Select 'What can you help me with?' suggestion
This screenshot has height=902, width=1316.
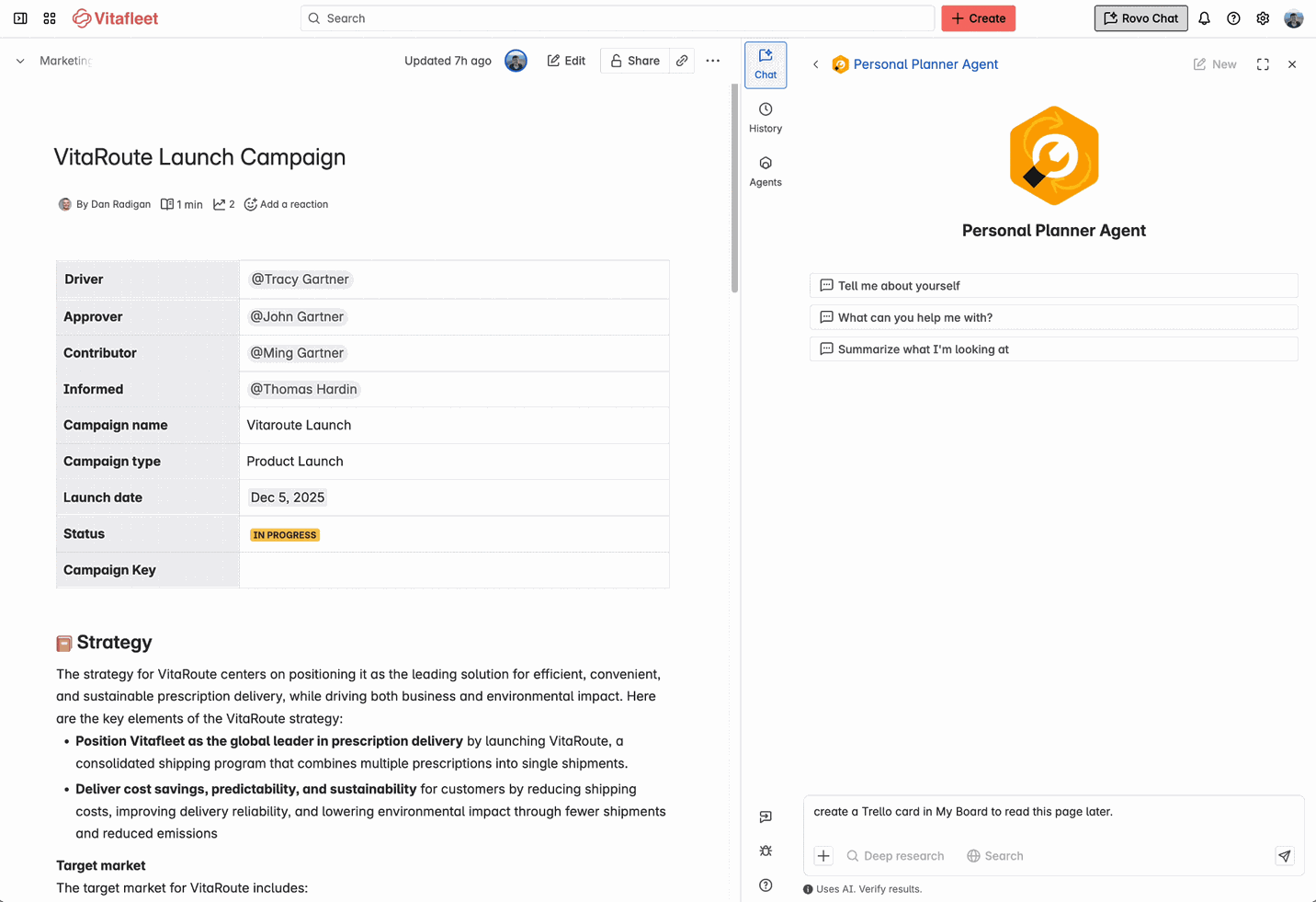point(1053,317)
